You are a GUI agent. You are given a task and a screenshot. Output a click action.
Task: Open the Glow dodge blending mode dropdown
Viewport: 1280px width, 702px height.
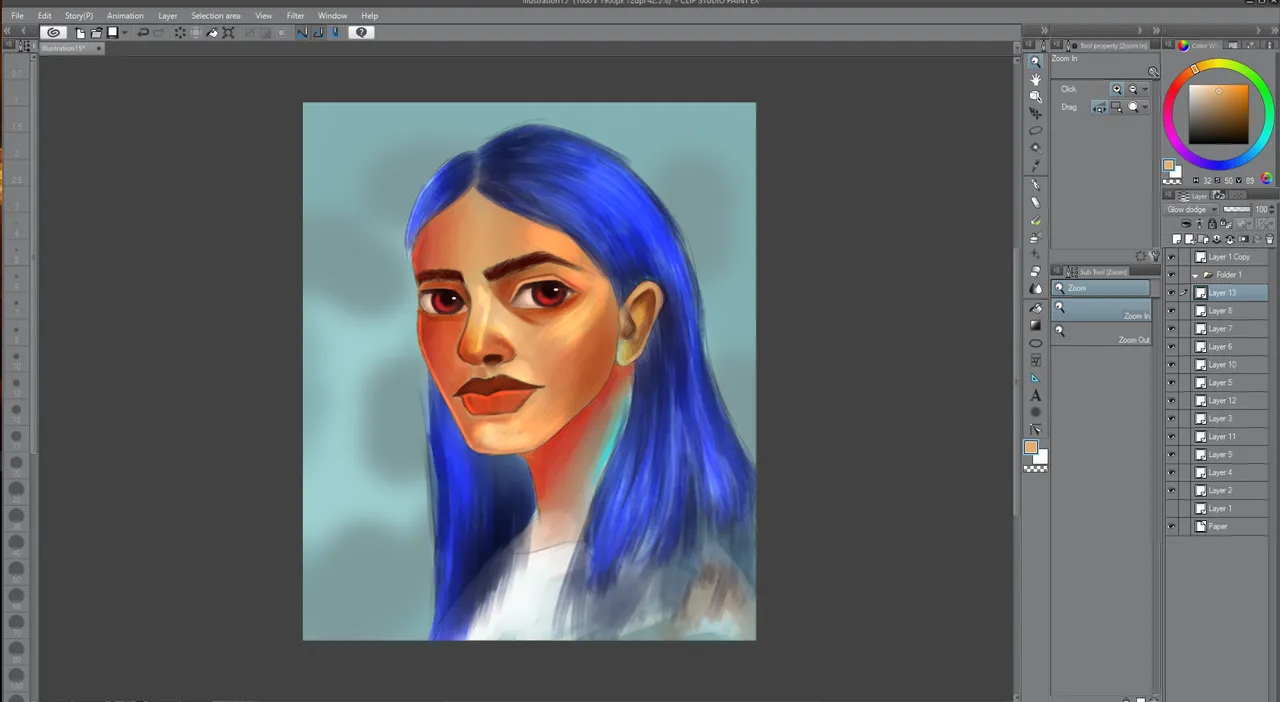(1192, 210)
